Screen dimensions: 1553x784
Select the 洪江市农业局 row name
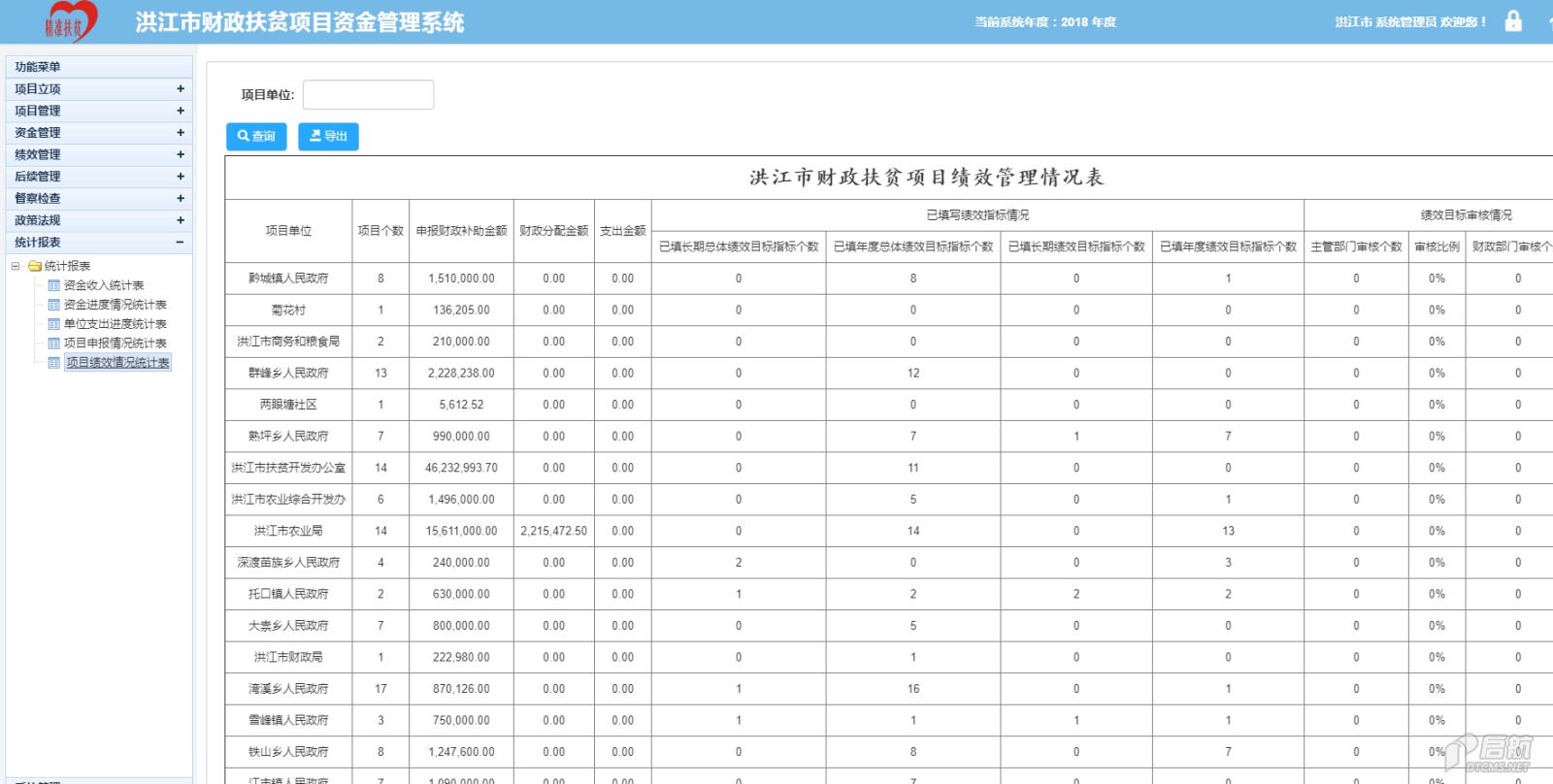288,531
